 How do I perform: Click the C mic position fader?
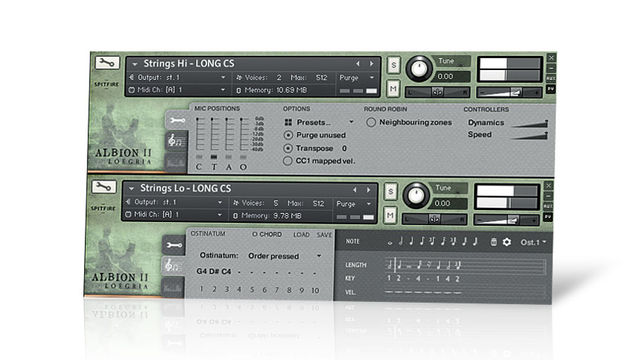click(x=199, y=134)
